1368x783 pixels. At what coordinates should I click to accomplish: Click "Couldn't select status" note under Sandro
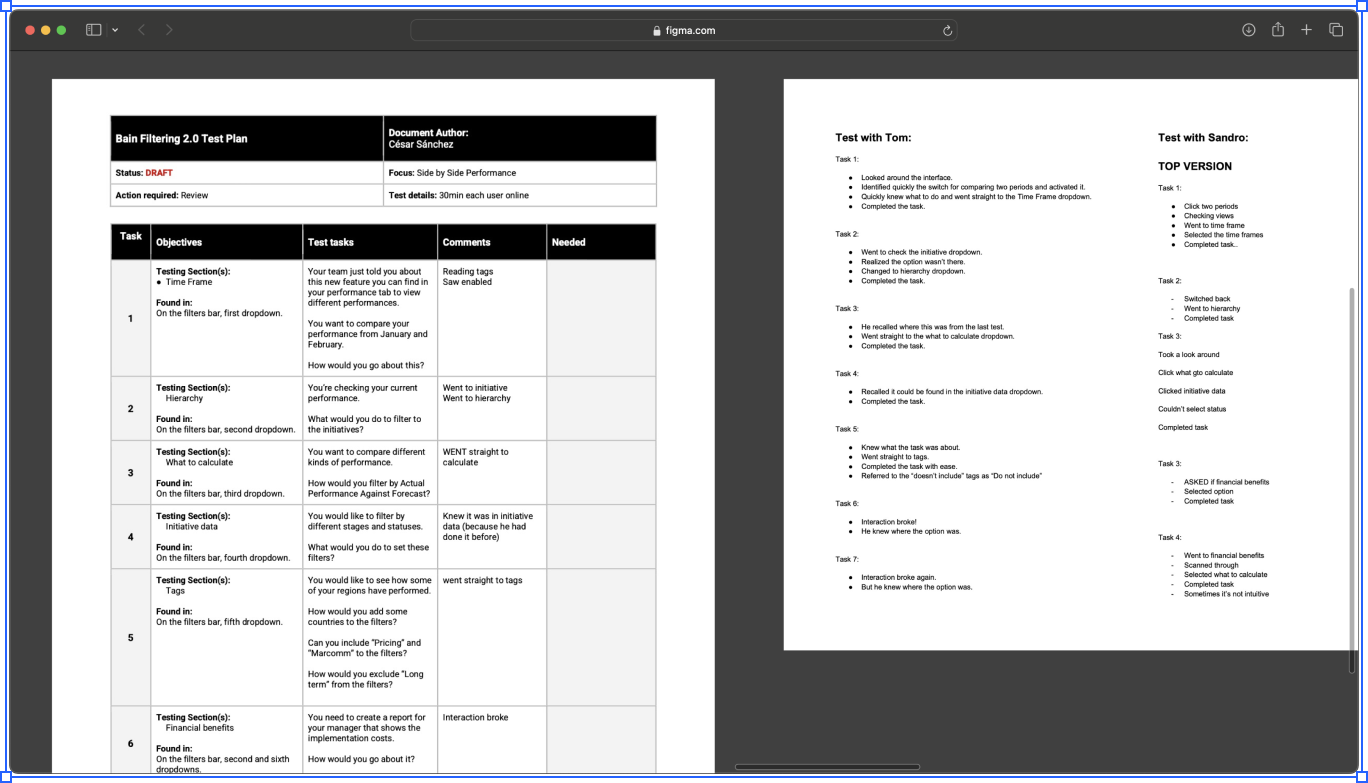1192,409
